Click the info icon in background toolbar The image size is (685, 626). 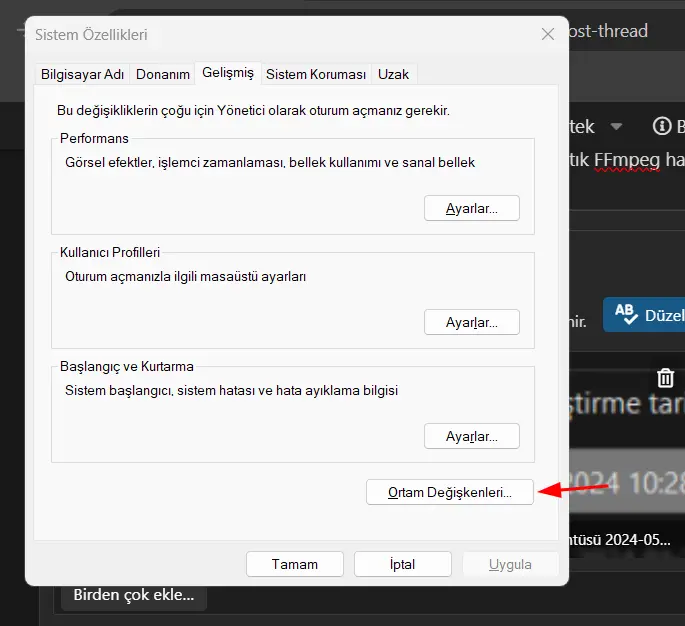662,126
